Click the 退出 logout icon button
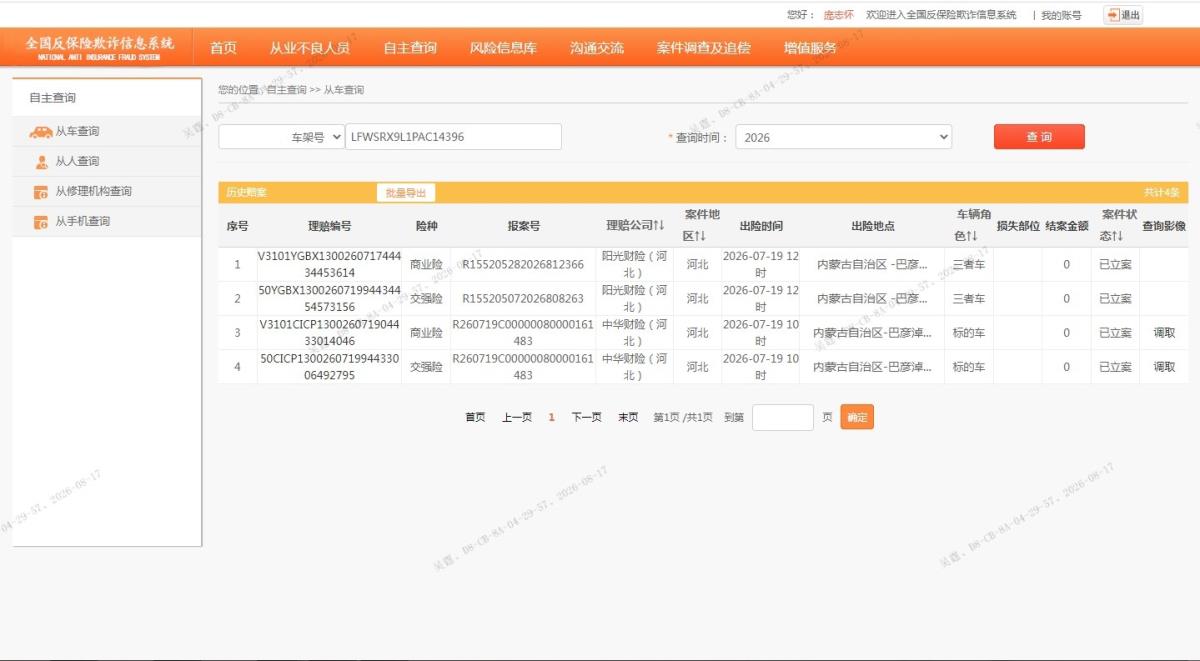The width and height of the screenshot is (1200, 661). (x=1123, y=15)
